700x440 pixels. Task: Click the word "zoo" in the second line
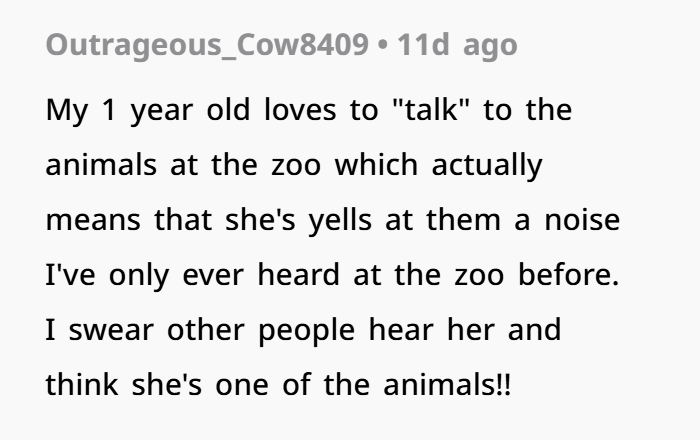(296, 166)
